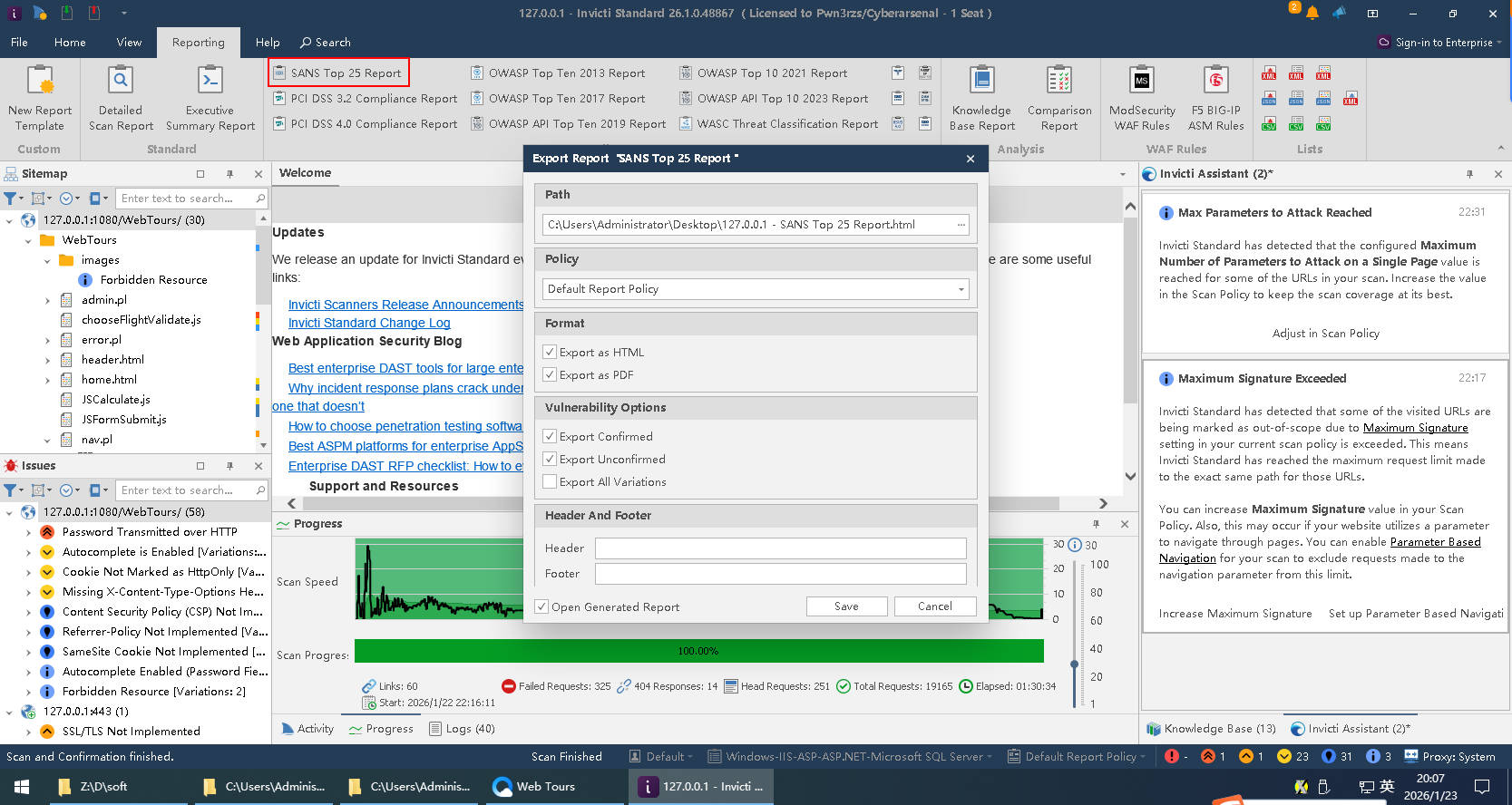Image resolution: width=1512 pixels, height=805 pixels.
Task: Export F5 BIG-IP ASM Rules
Action: 1215,82
